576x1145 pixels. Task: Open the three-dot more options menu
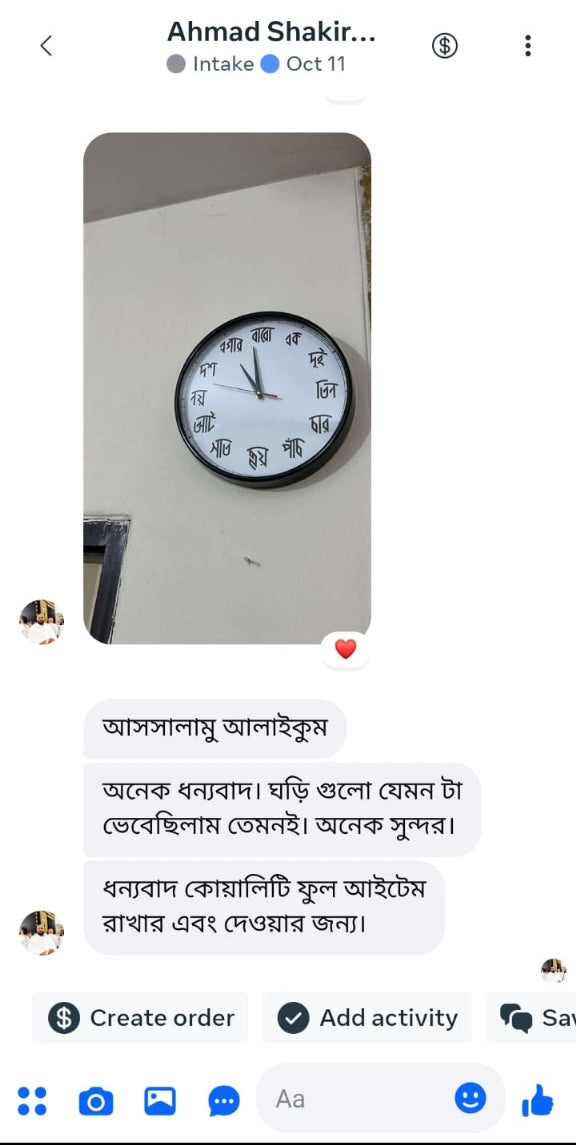[528, 45]
